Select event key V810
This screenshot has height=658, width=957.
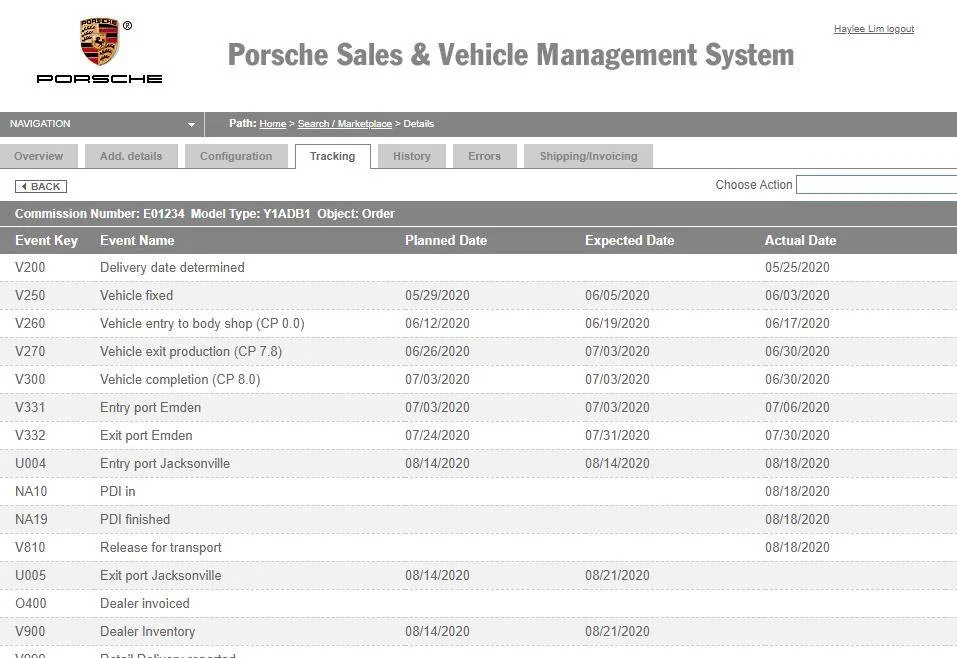click(x=31, y=548)
